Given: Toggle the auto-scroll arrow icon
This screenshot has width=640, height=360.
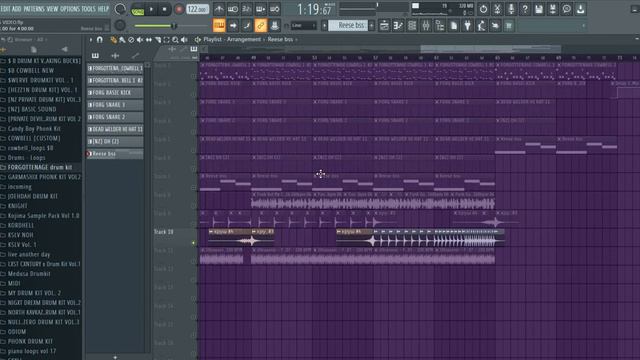Looking at the screenshot, I should pos(233,26).
